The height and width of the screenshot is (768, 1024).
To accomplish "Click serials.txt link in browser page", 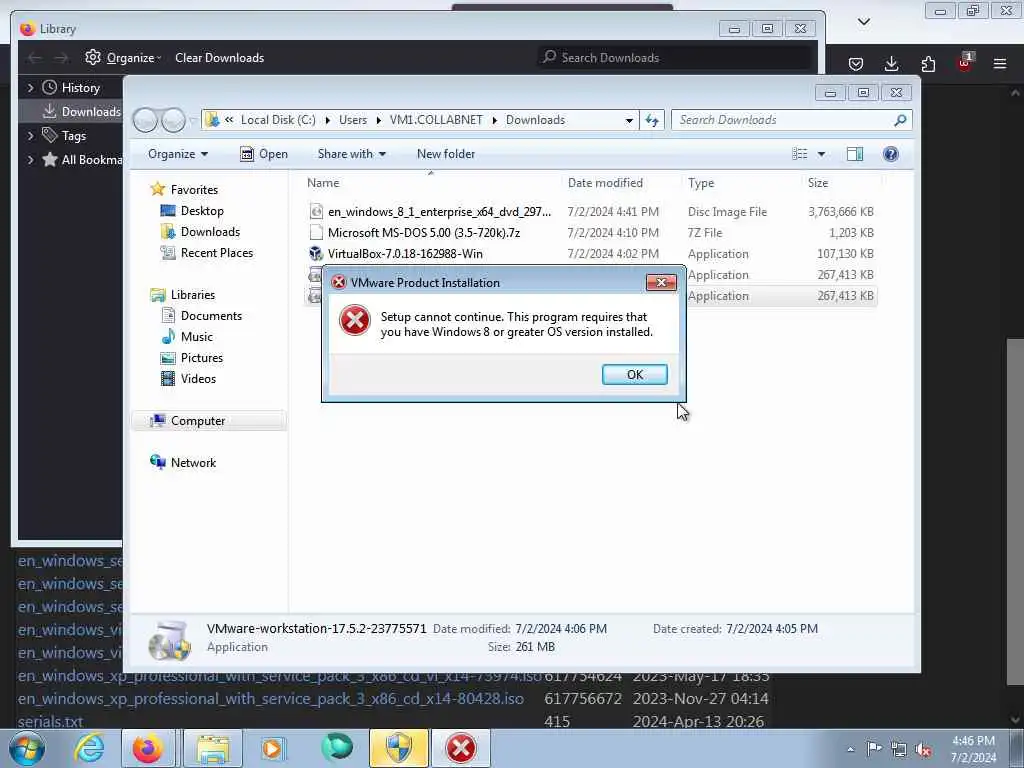I will pyautogui.click(x=50, y=722).
